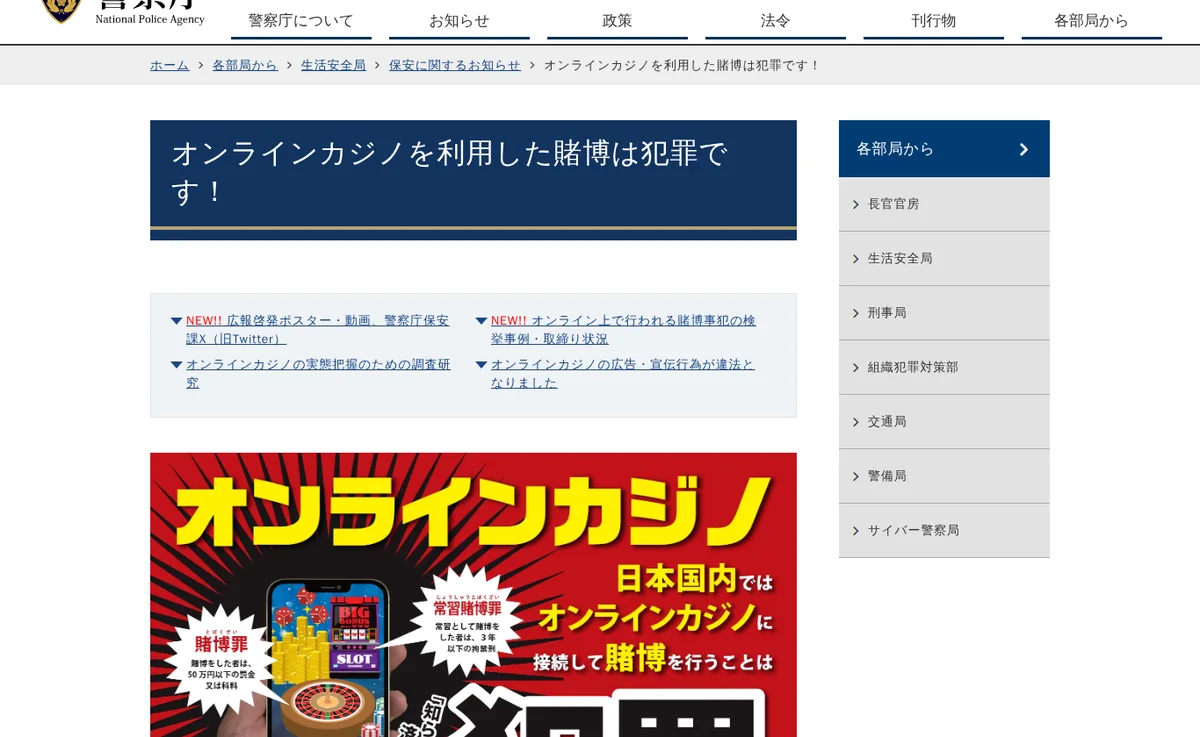Click the National Police Agency emblem logo
This screenshot has height=737, width=1200.
[61, 11]
